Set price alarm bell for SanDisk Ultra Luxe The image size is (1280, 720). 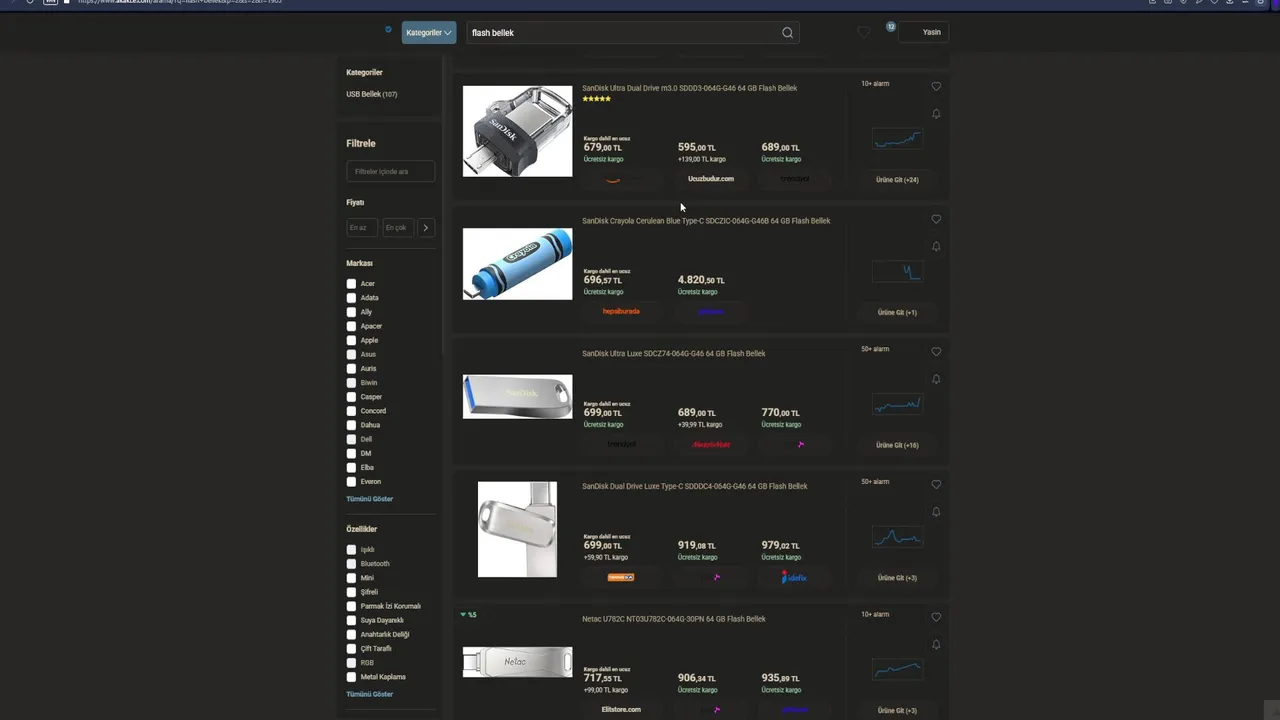(x=936, y=380)
